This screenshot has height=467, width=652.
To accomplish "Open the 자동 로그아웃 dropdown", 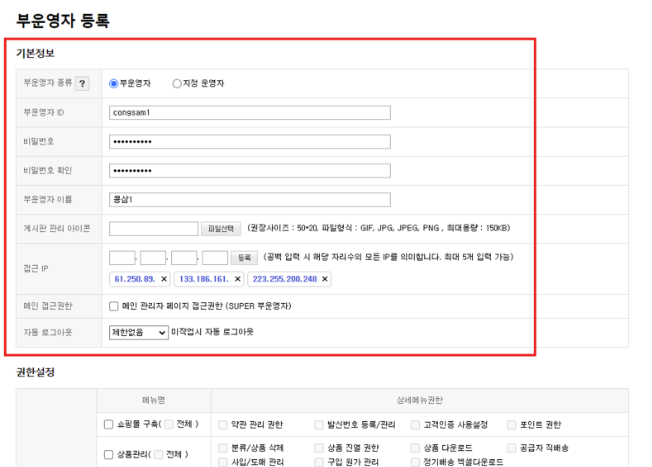I will click(139, 332).
